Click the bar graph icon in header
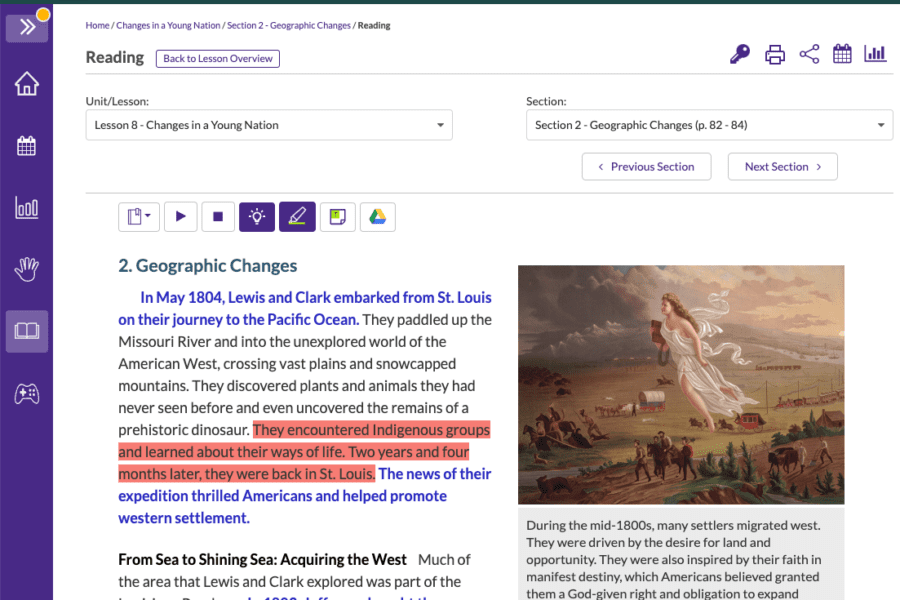900x600 pixels. [875, 54]
